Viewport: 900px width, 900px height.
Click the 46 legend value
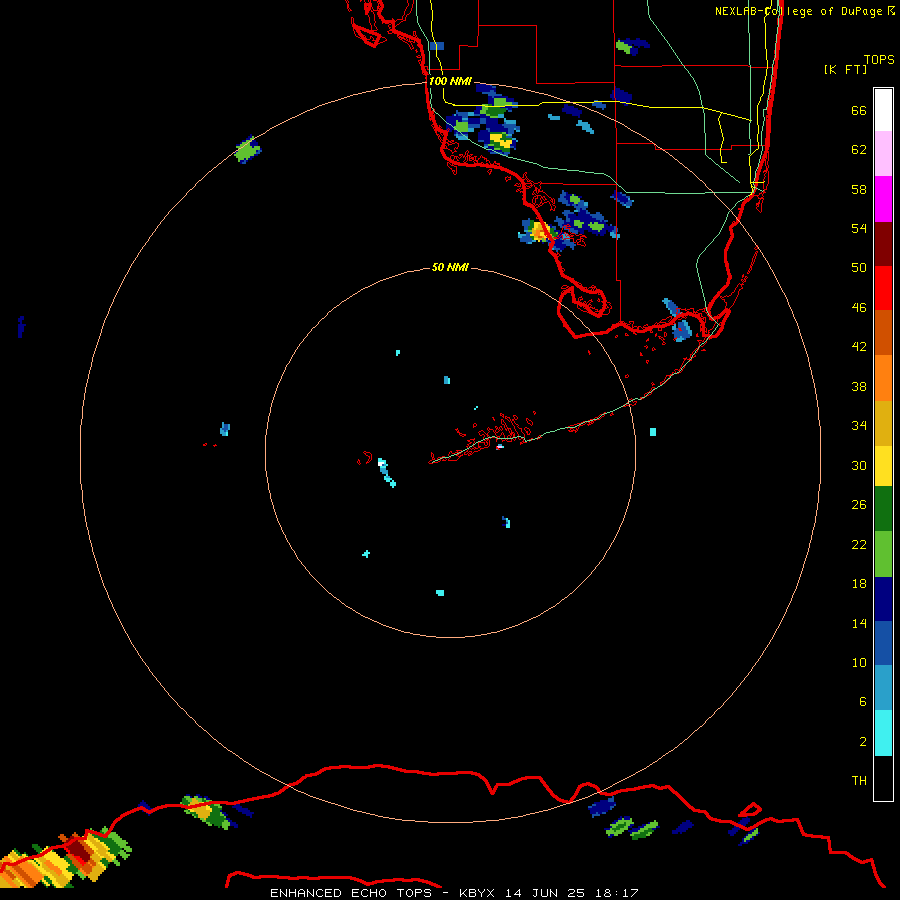pyautogui.click(x=859, y=307)
